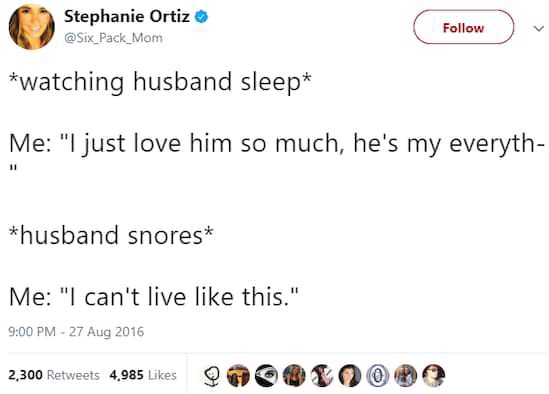Screen dimensions: 549x394
Task: Click the "watching husband sleep" tweet line
Action: tap(160, 82)
